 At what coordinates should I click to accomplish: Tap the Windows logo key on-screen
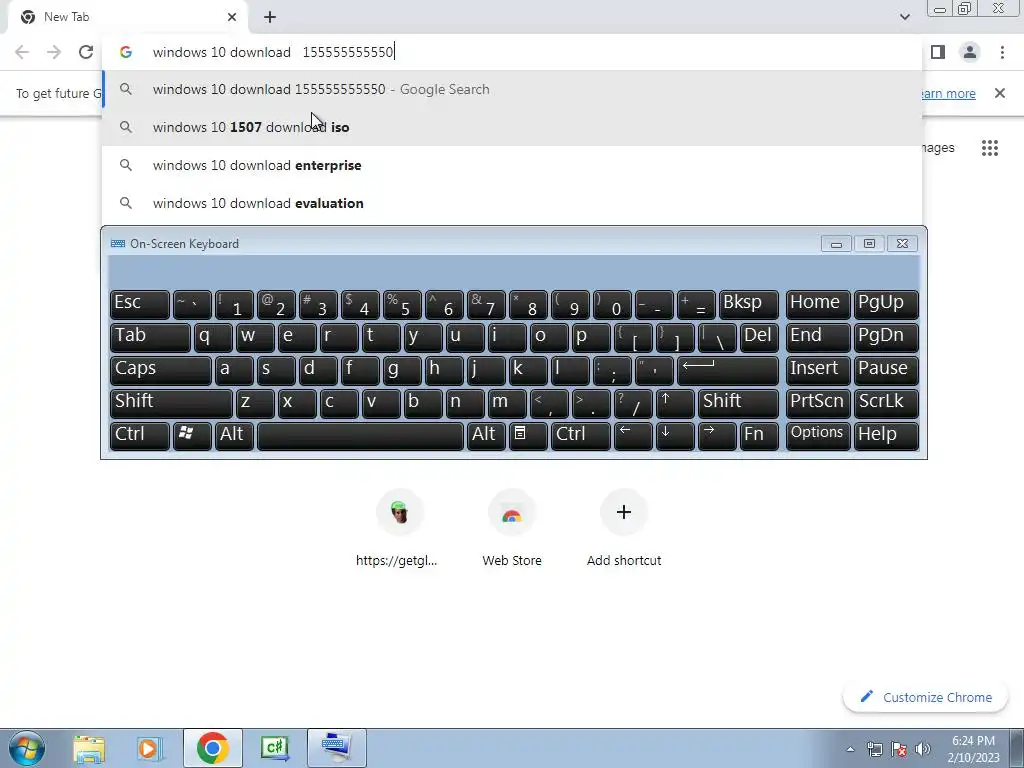coord(192,436)
